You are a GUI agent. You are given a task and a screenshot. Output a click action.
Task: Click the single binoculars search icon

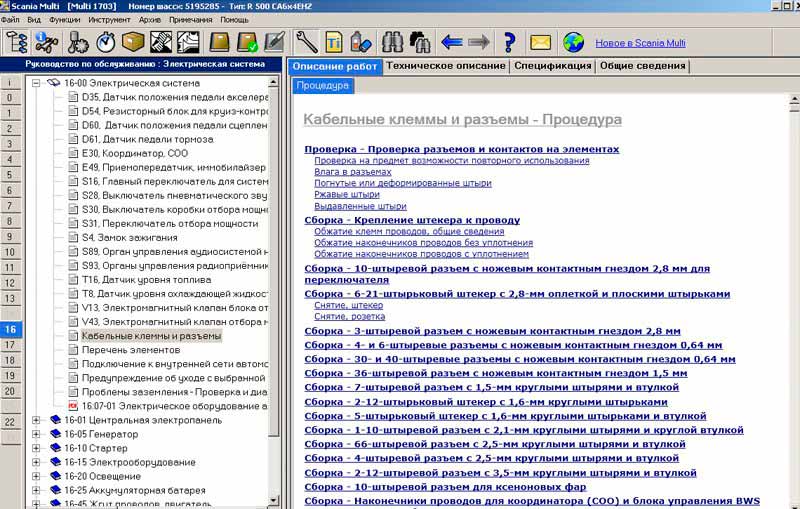point(392,42)
